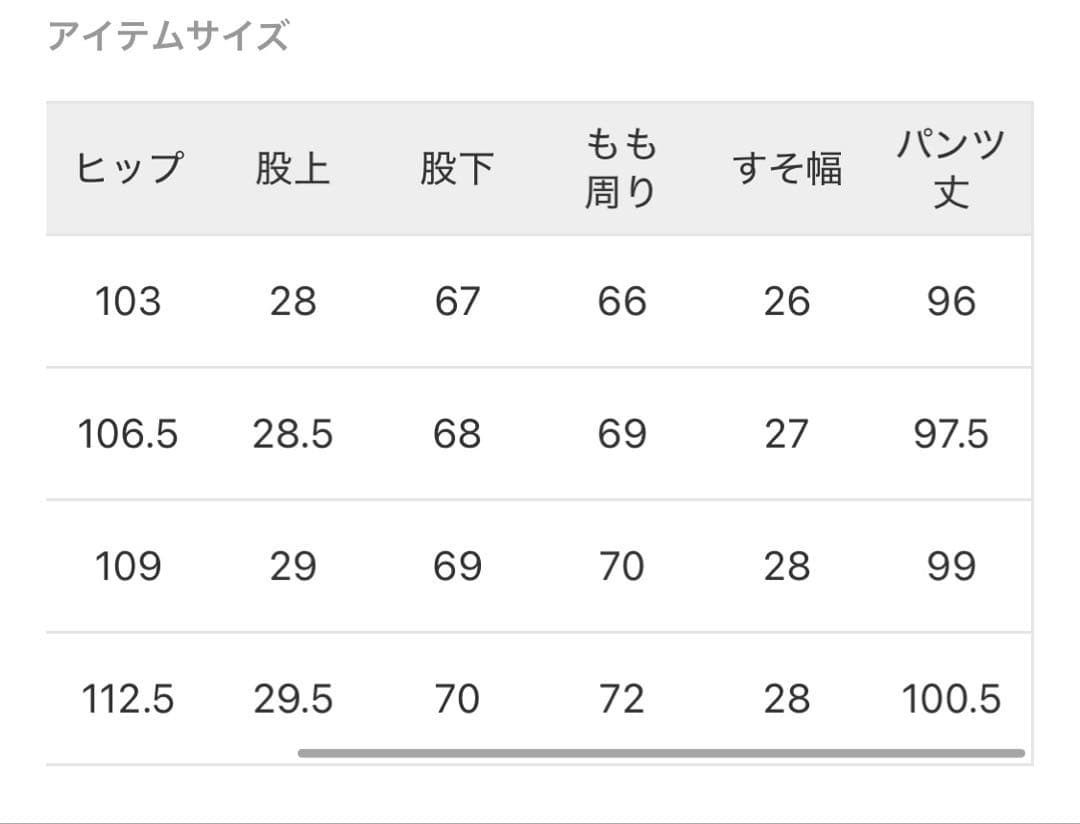Click the hip value 106.5

point(128,434)
